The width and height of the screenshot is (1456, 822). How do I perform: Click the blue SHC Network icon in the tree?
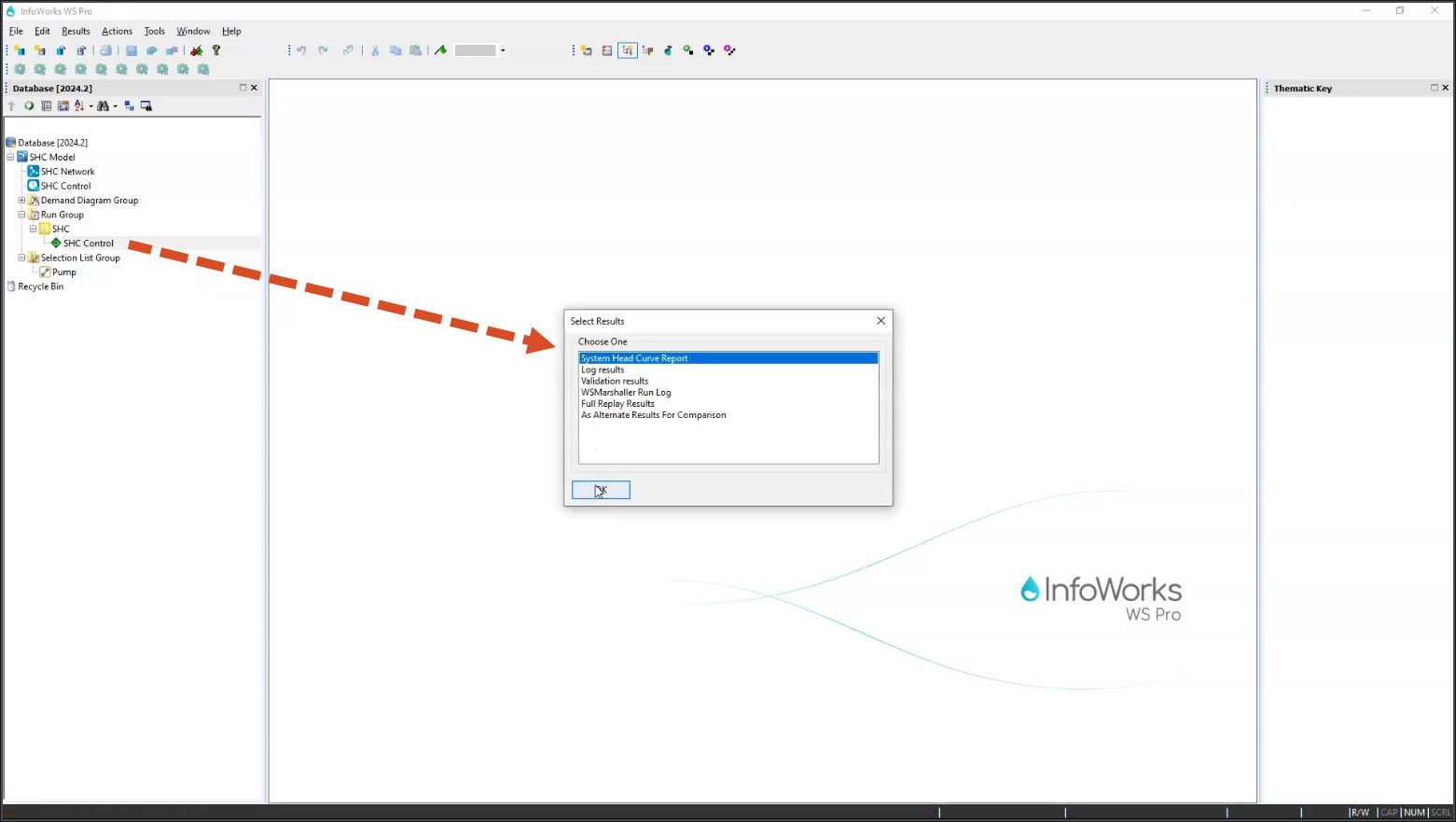click(34, 172)
